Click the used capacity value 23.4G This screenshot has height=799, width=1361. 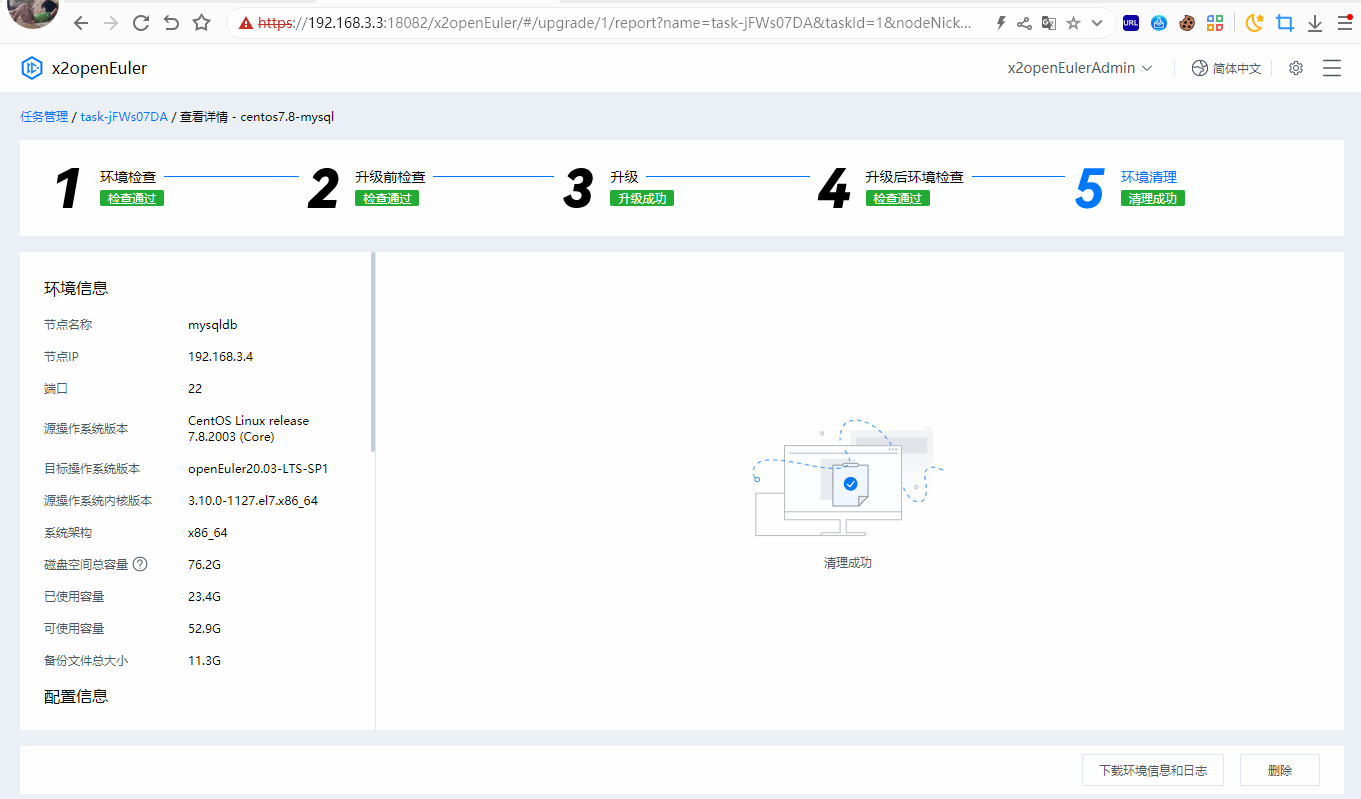point(204,597)
